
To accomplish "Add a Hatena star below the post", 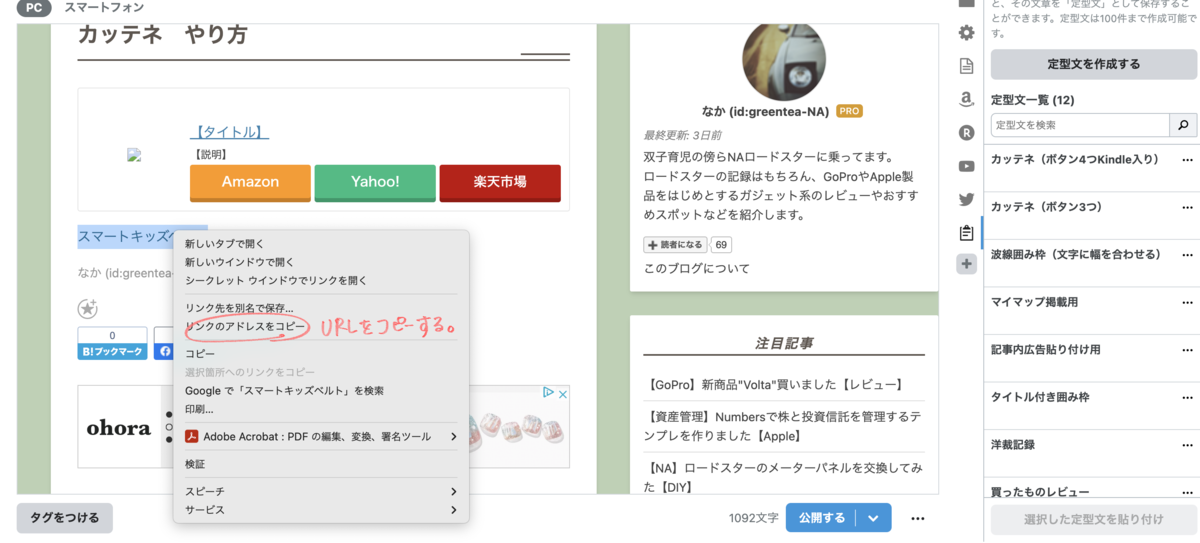I will click(88, 309).
